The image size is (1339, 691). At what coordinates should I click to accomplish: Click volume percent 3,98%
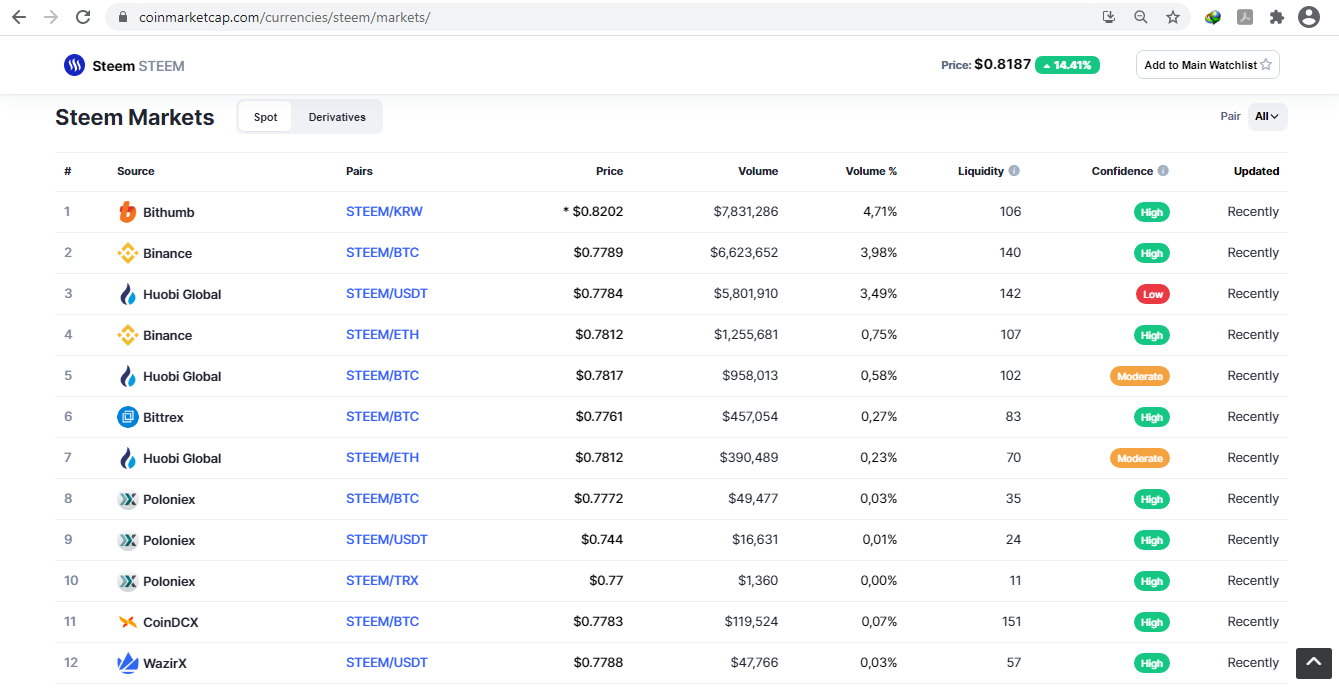click(879, 253)
